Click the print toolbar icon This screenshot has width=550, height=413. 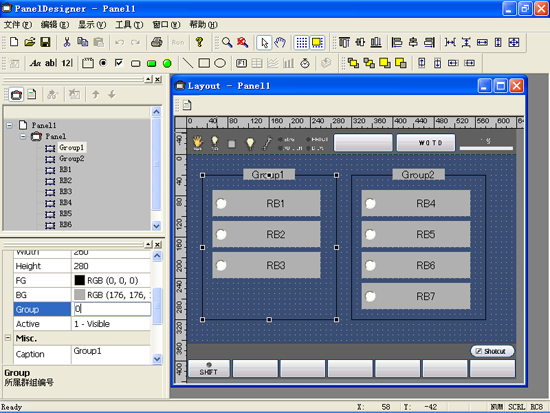coord(156,42)
